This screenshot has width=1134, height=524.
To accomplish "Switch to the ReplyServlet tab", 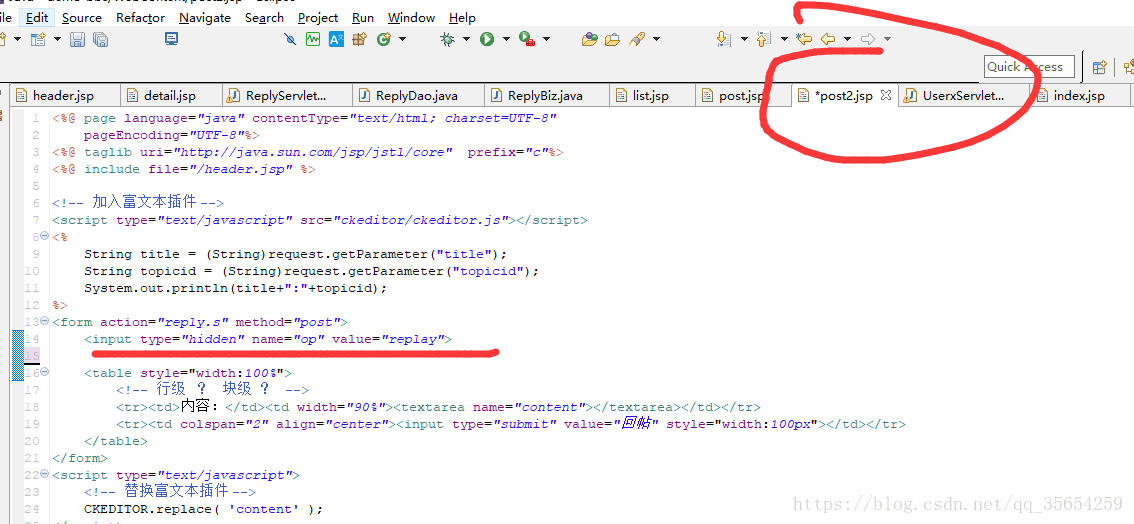I will (286, 95).
